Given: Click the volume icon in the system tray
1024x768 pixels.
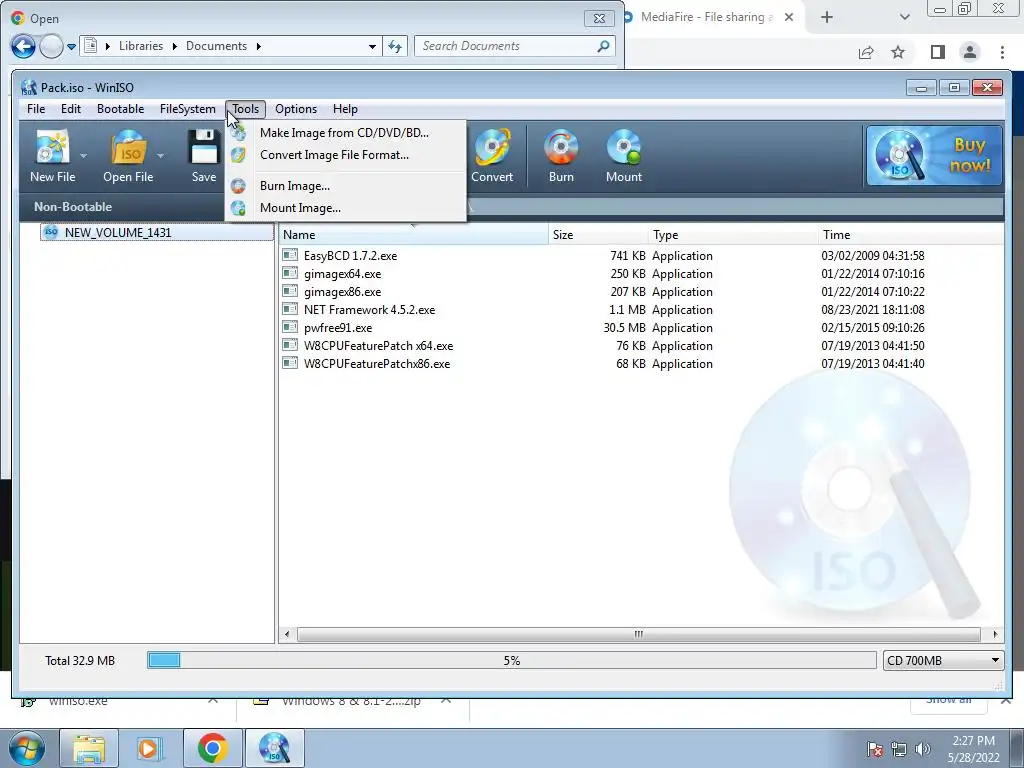Looking at the screenshot, I should [923, 749].
